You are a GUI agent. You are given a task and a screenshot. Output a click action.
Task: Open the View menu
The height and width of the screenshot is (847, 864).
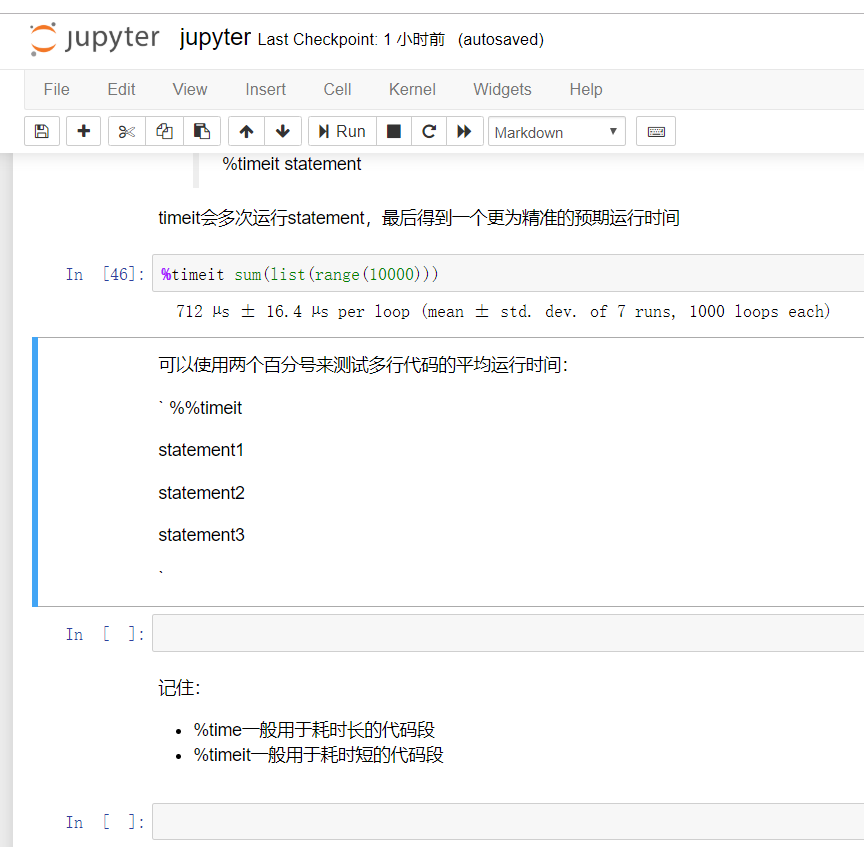click(x=190, y=89)
